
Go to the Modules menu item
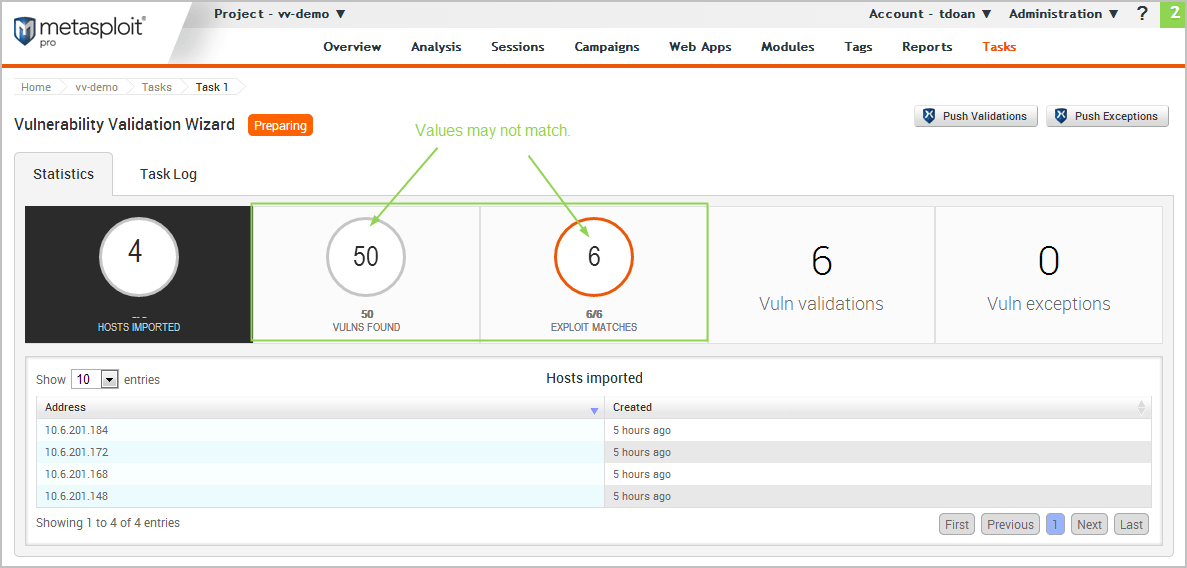787,47
